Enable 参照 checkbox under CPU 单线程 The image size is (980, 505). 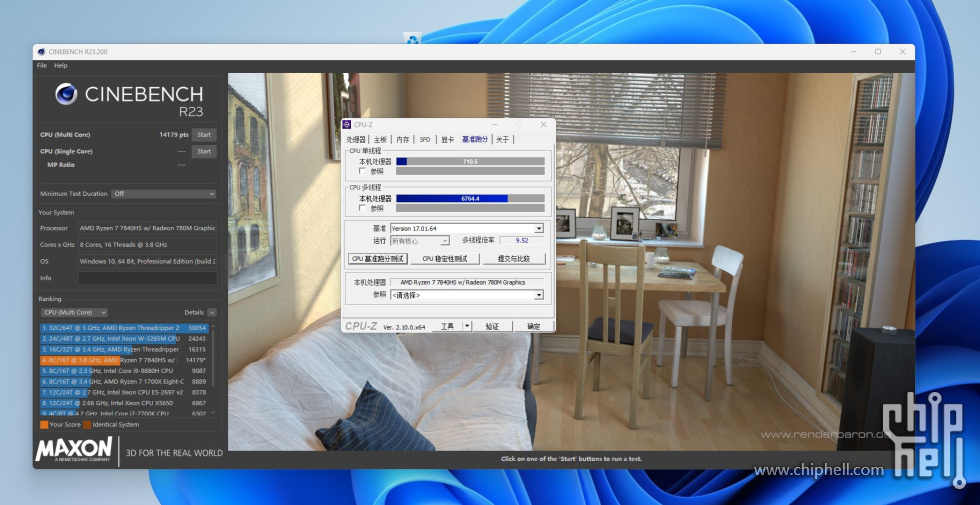pyautogui.click(x=362, y=171)
